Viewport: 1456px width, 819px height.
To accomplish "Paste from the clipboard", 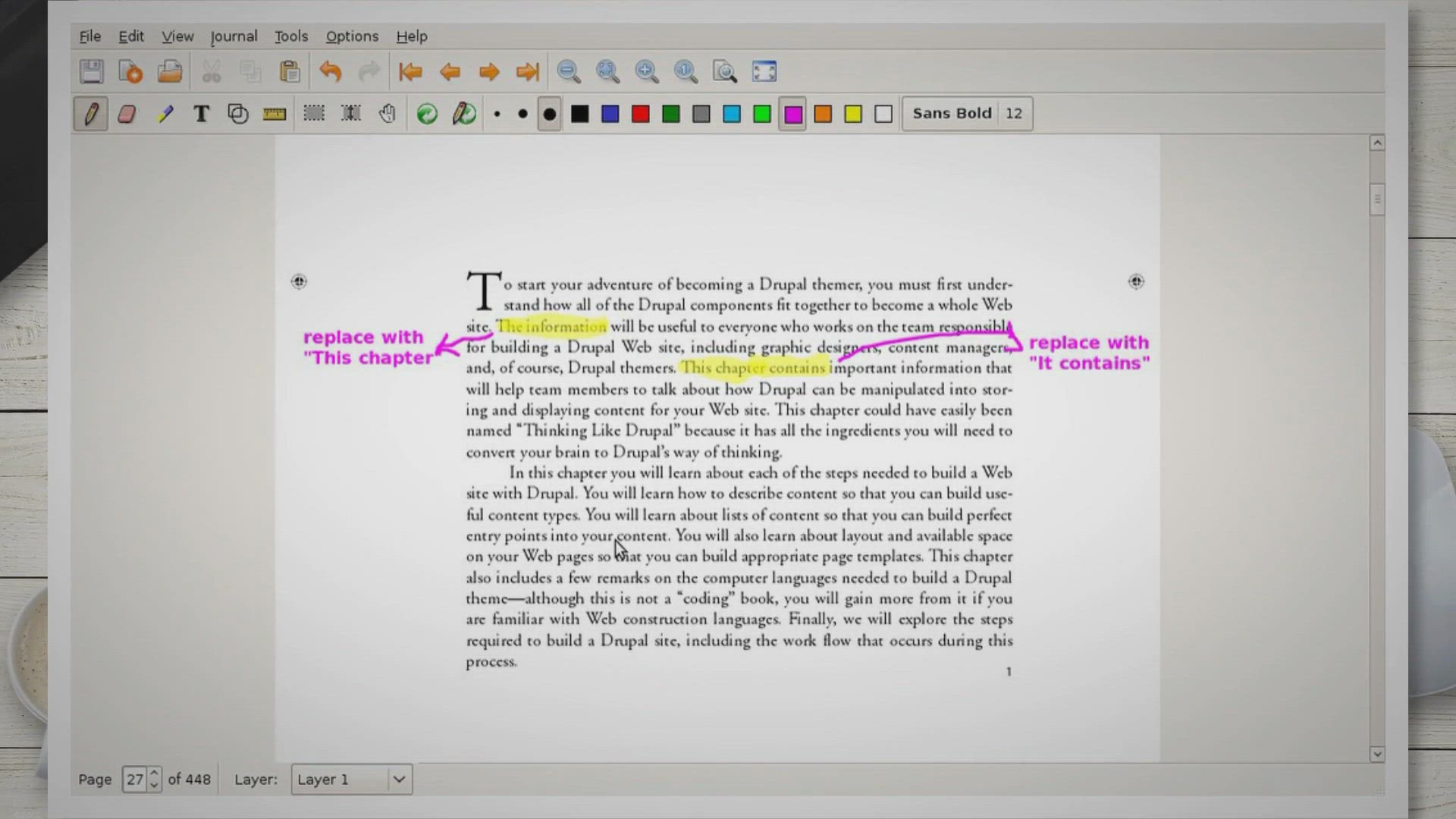I will coord(289,71).
